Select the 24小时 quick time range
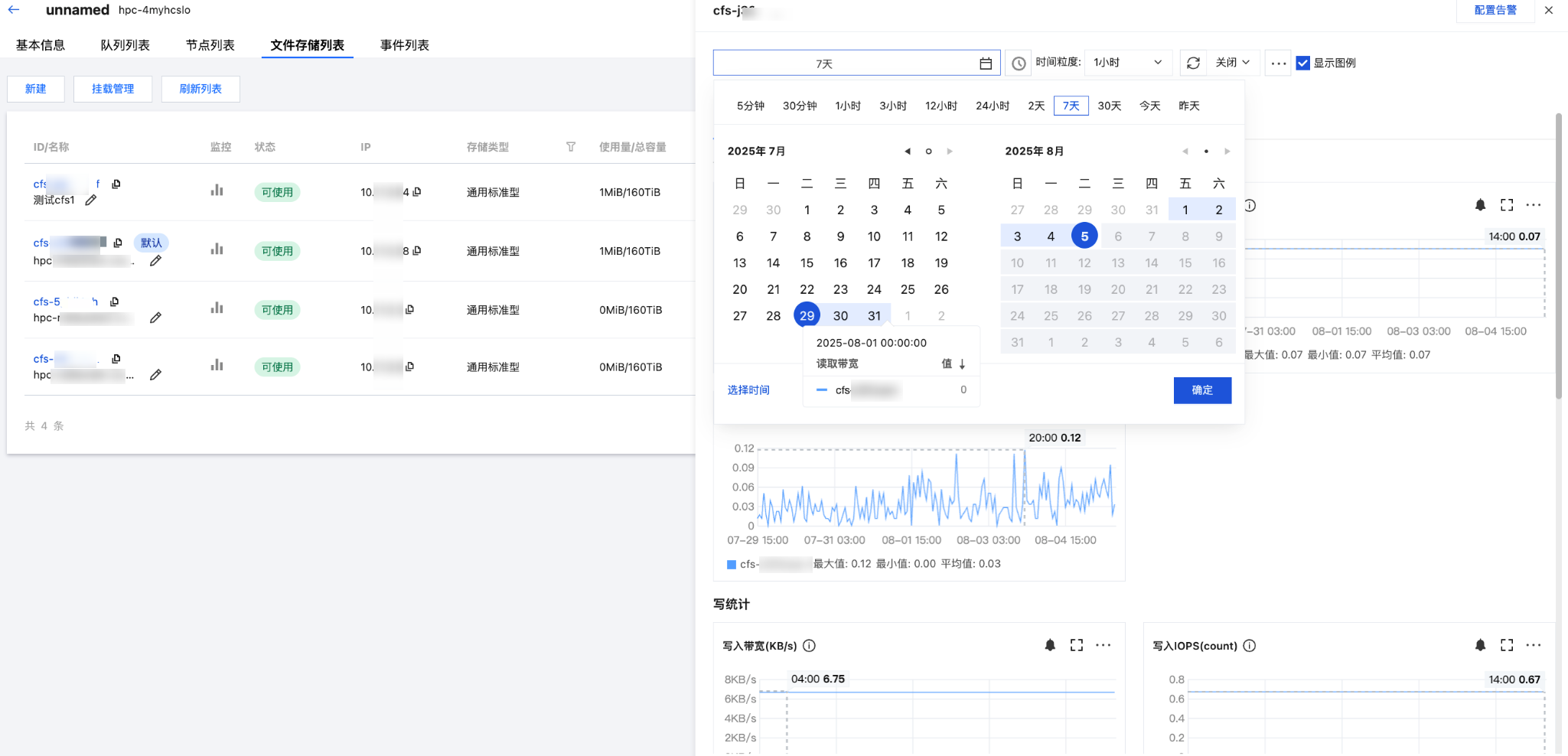Screen dimensions: 1568x756 (x=992, y=106)
